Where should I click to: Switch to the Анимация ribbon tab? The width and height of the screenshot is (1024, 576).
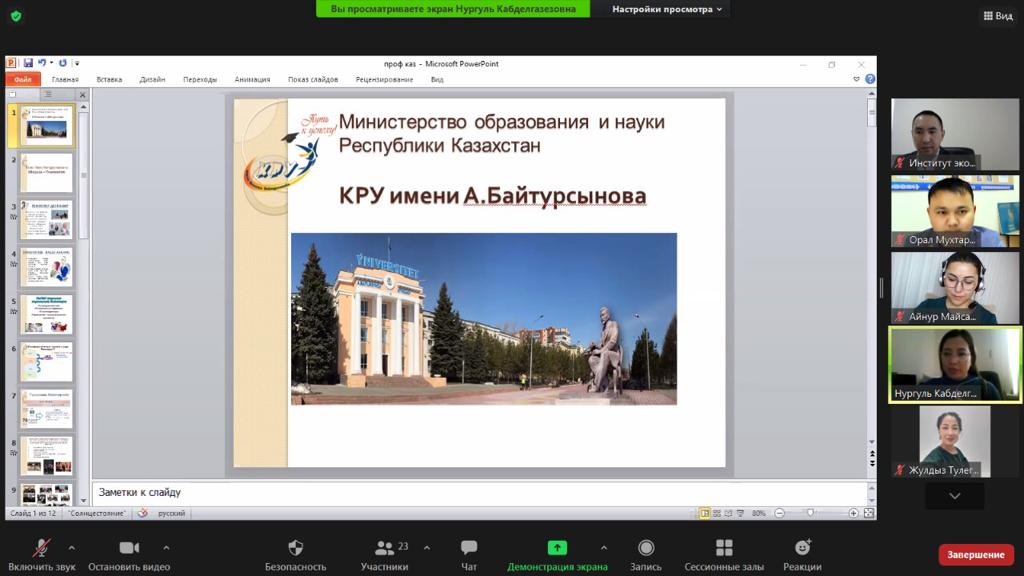(x=252, y=80)
